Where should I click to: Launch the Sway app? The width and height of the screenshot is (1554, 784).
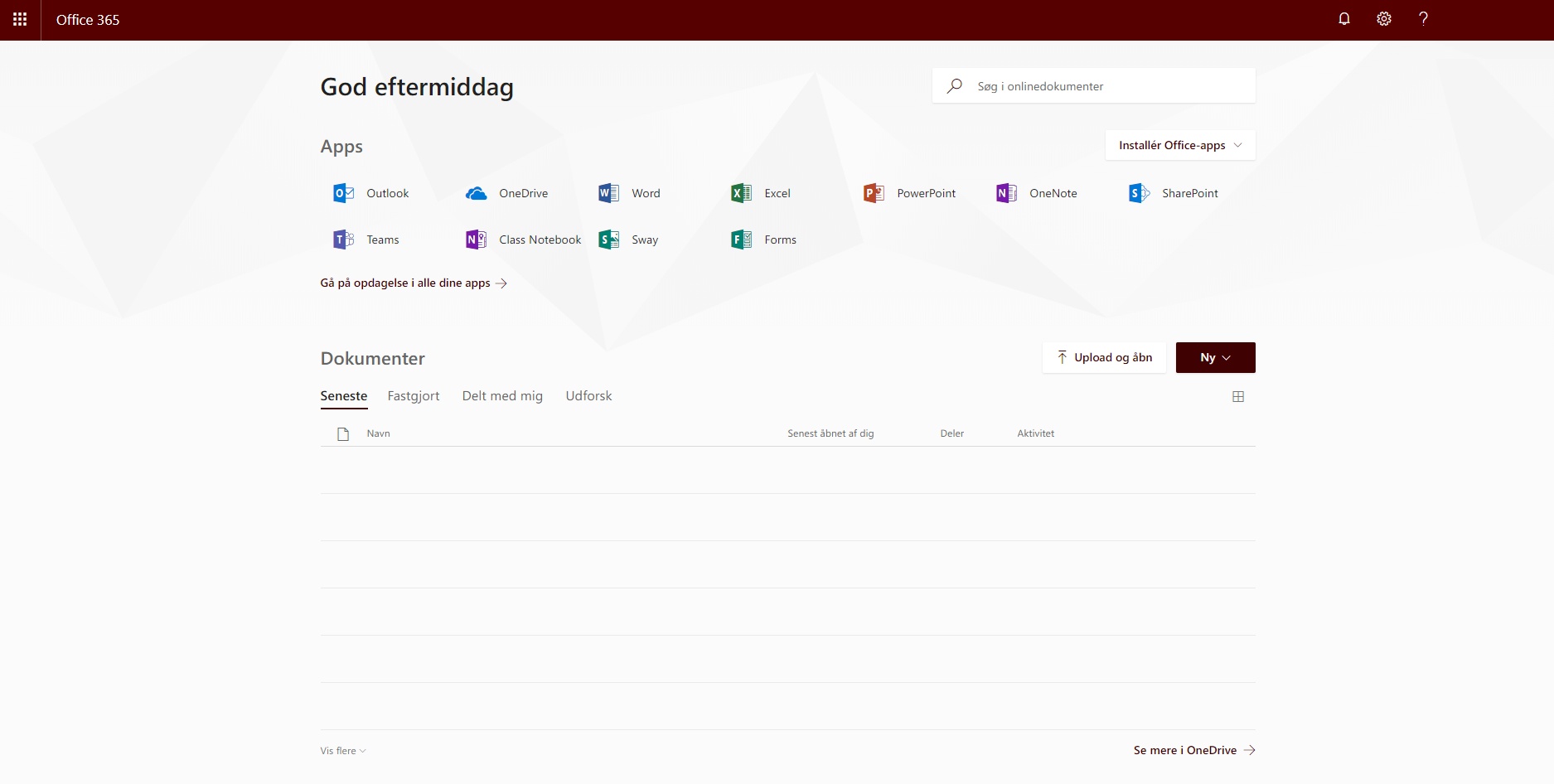pyautogui.click(x=629, y=240)
